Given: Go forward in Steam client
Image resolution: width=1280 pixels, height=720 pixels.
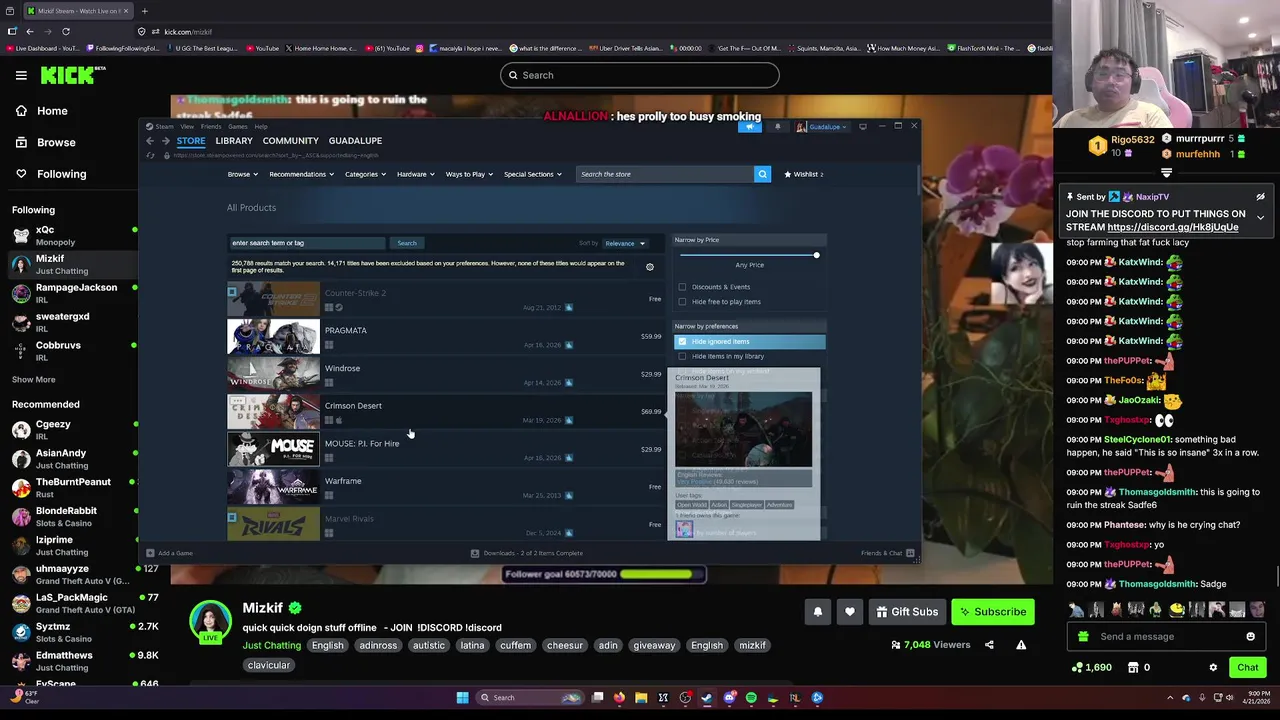Looking at the screenshot, I should pos(165,141).
